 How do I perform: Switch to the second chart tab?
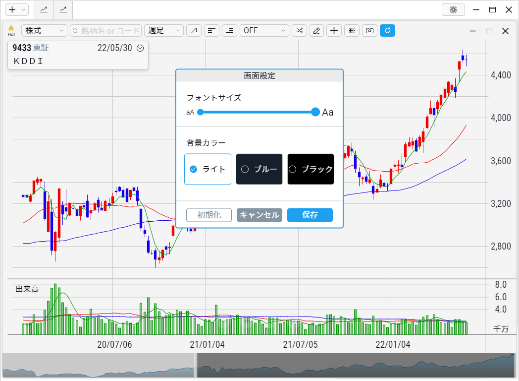[63, 10]
